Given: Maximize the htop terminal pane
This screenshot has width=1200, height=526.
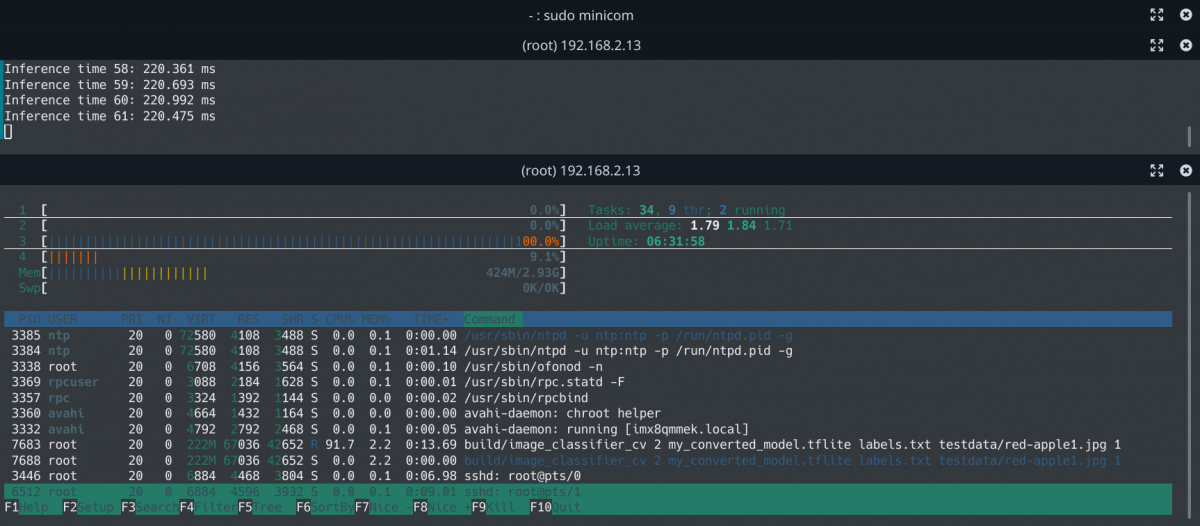Looking at the screenshot, I should coord(1157,171).
